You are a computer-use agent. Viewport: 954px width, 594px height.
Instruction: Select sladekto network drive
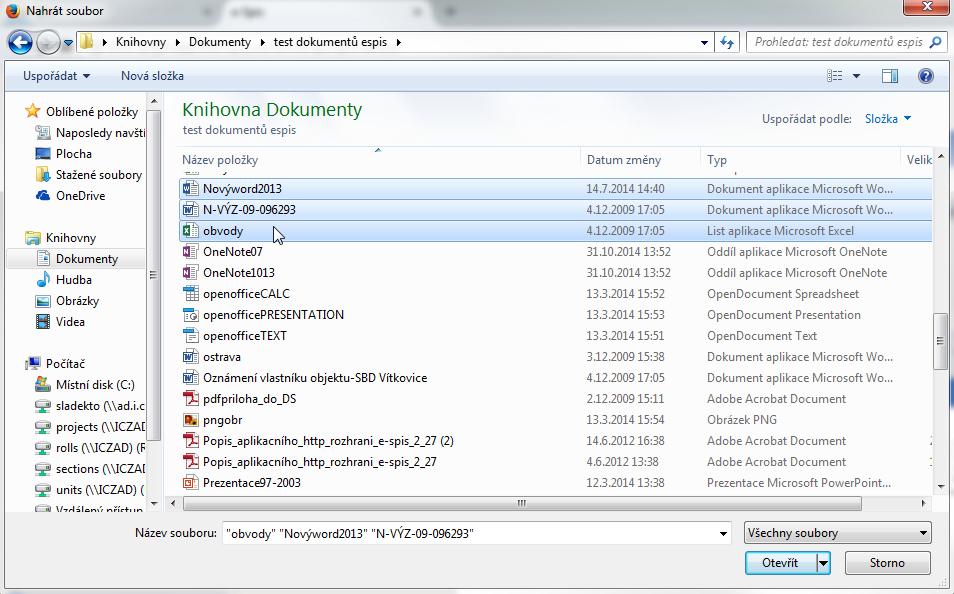(100, 406)
